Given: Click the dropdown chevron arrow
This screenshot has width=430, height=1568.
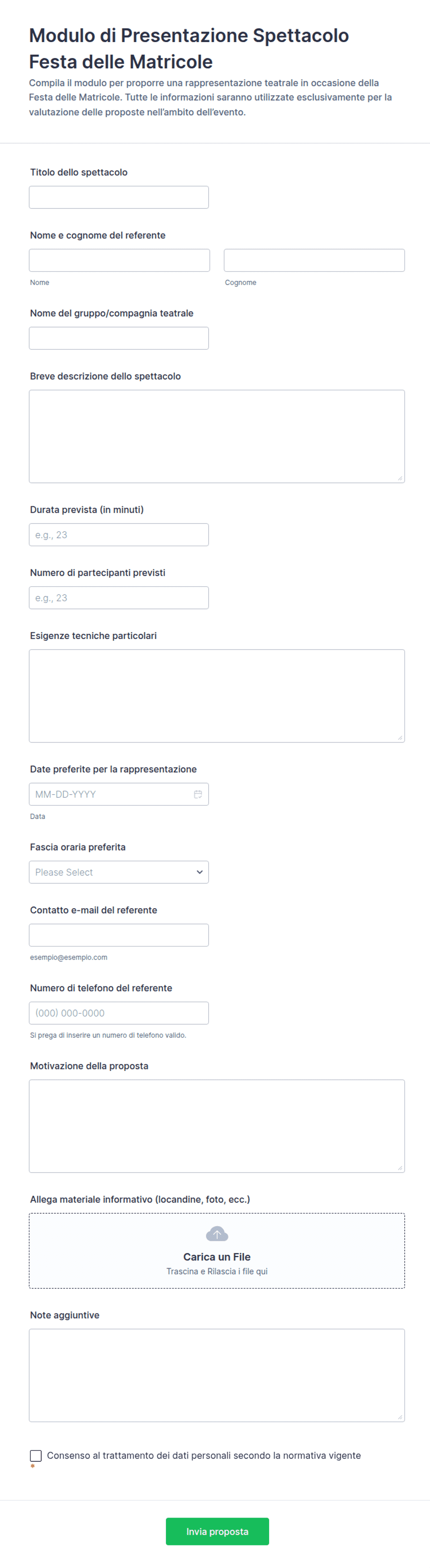Looking at the screenshot, I should tap(199, 872).
